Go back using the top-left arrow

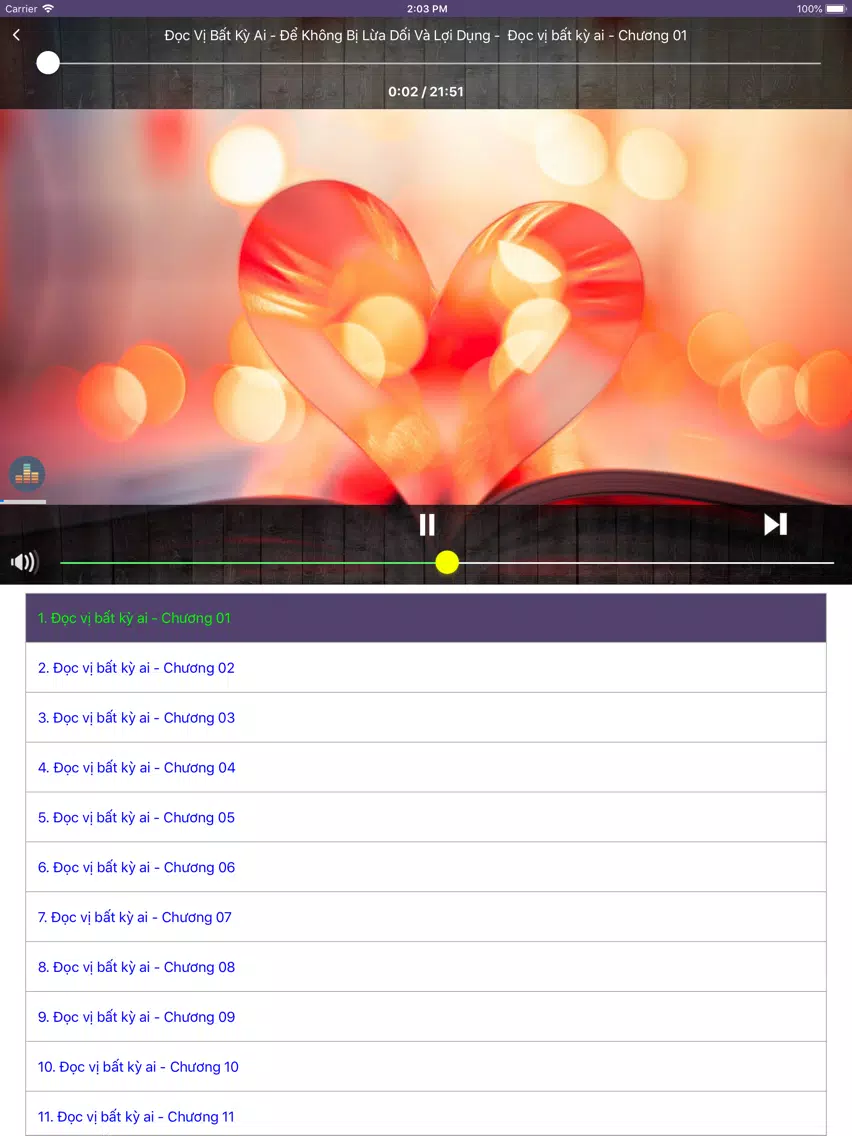point(16,35)
